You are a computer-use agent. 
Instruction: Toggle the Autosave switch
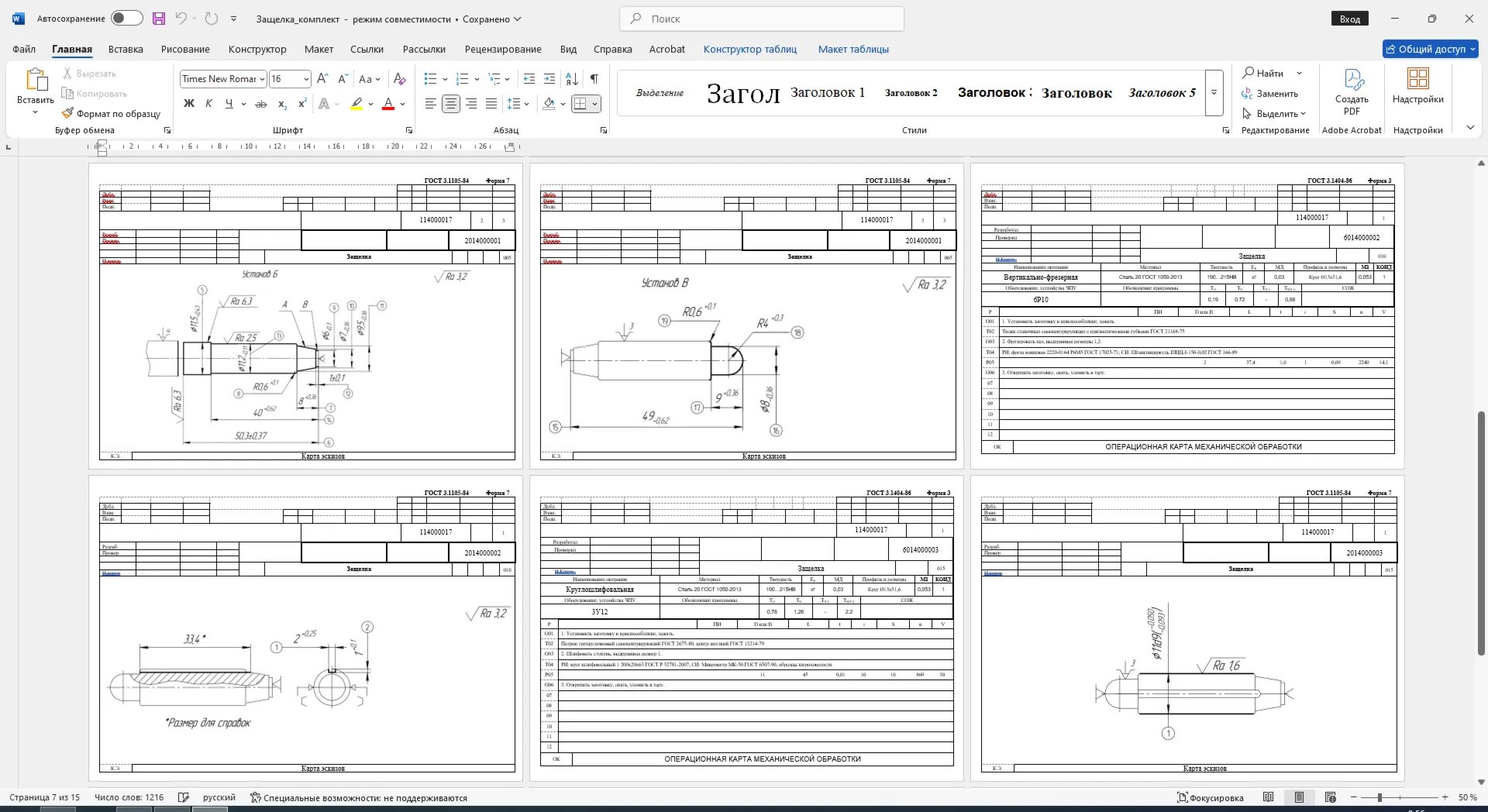[126, 19]
